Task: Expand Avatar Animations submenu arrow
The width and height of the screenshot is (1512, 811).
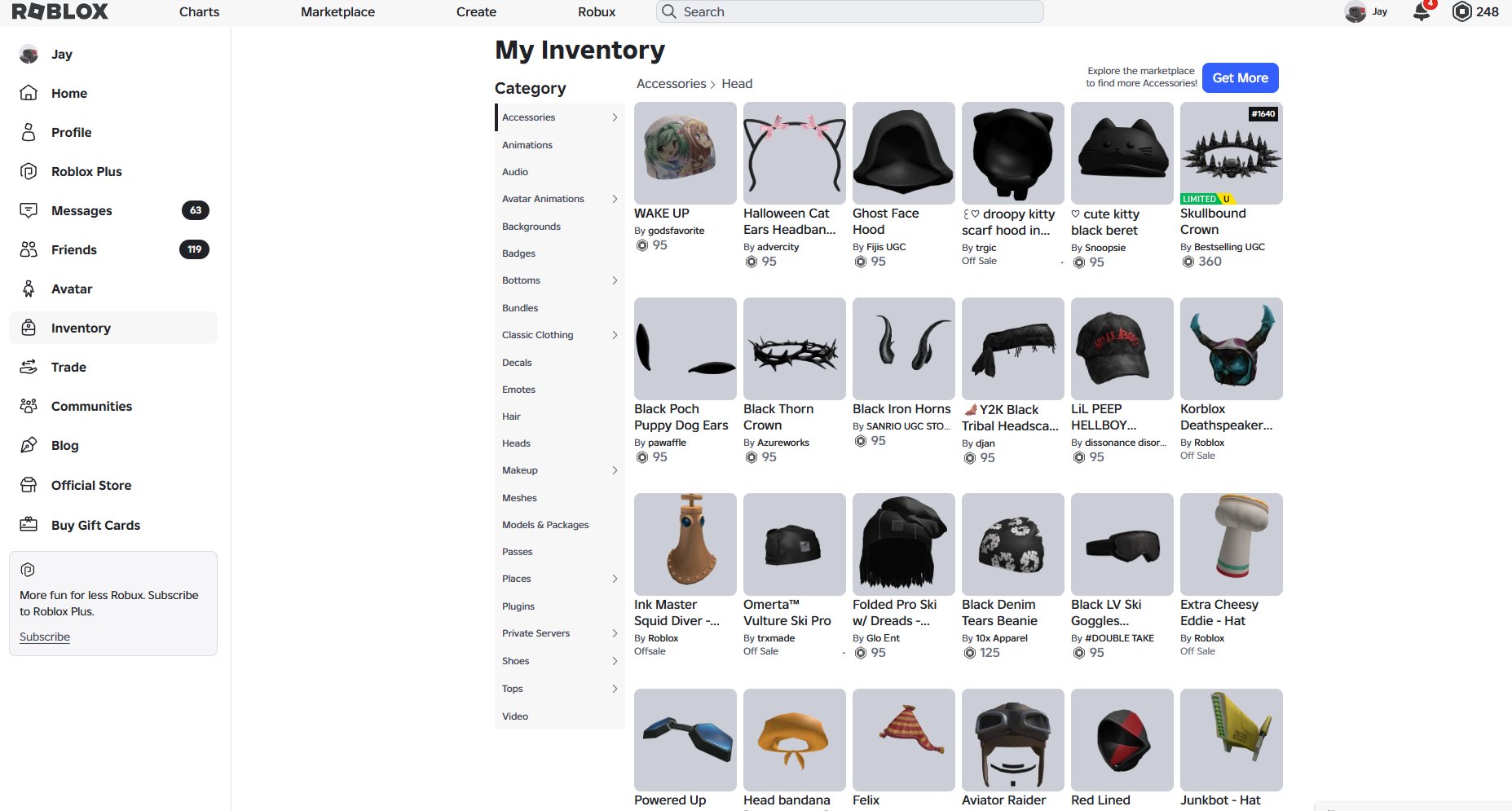Action: pyautogui.click(x=615, y=199)
